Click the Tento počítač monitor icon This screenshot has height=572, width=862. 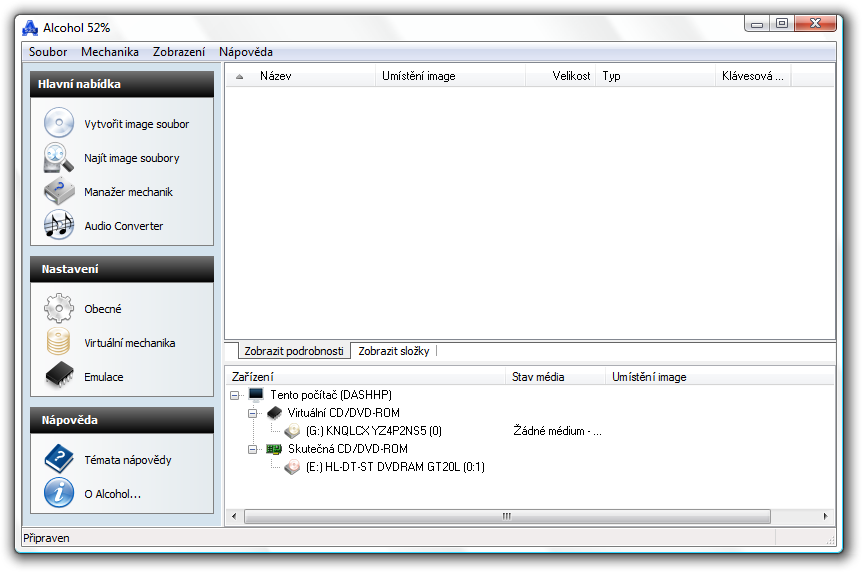click(x=256, y=394)
